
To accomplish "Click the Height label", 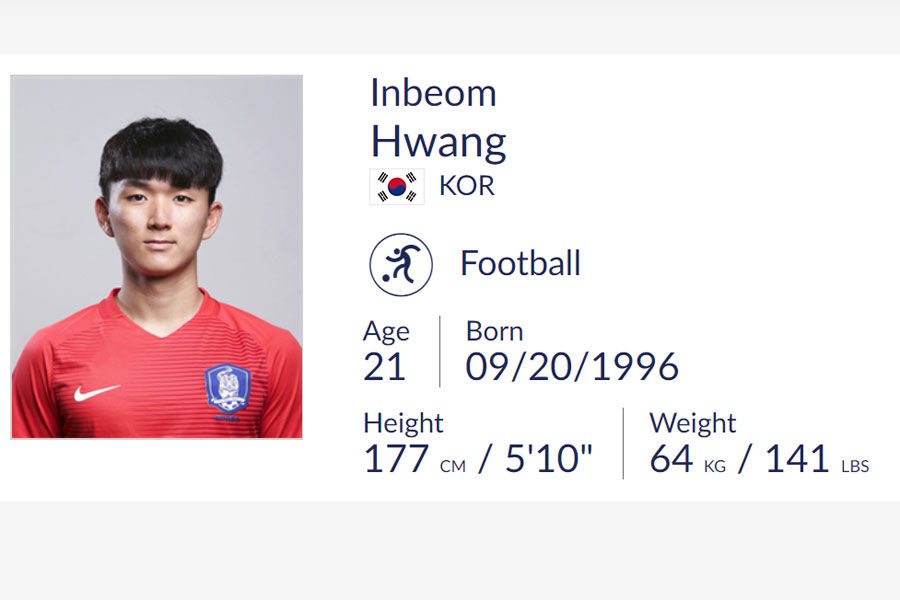I will coord(403,424).
